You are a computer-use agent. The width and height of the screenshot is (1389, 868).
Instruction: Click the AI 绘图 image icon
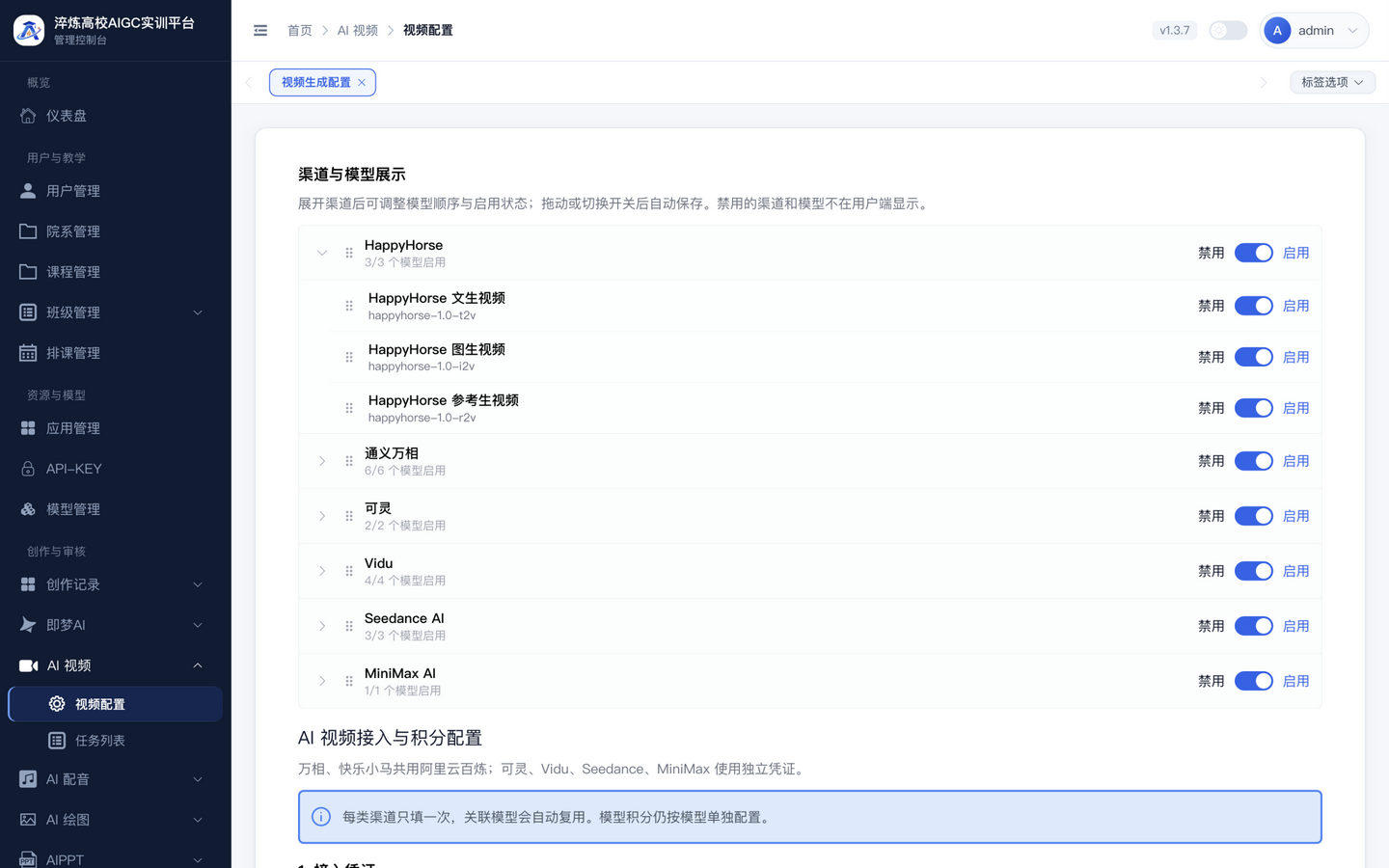point(28,820)
